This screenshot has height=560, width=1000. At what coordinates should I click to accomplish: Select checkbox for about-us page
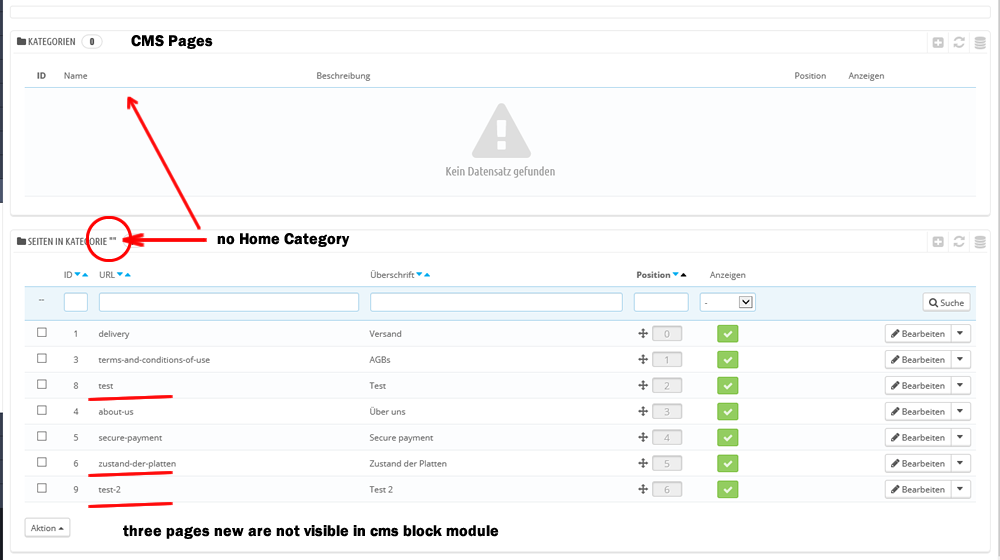42,410
